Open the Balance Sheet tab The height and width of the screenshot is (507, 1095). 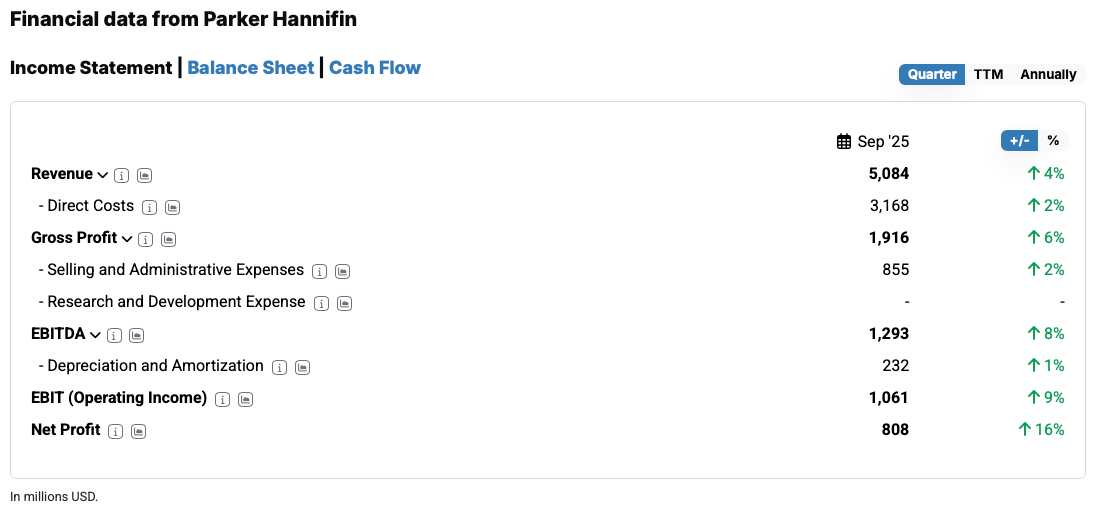(251, 68)
